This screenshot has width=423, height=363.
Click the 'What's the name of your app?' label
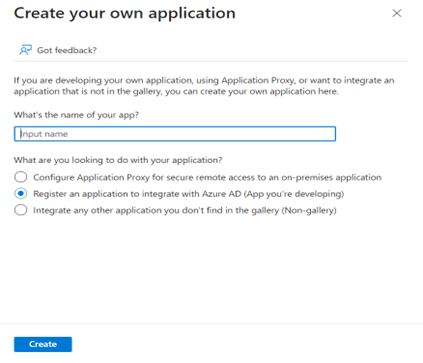tap(76, 115)
